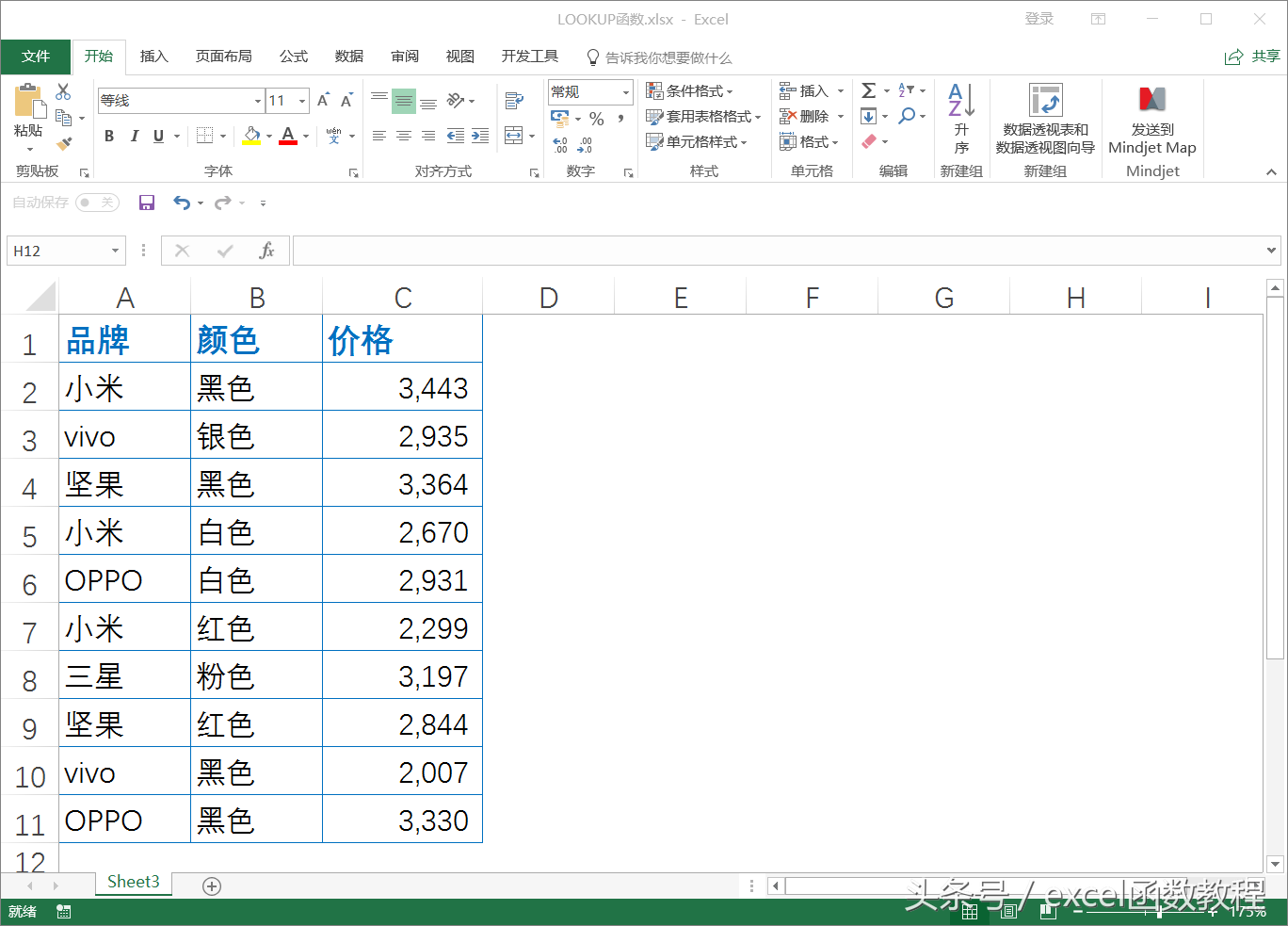Click the ascending sort A-Z button
This screenshot has width=1288, height=926.
pos(961,119)
